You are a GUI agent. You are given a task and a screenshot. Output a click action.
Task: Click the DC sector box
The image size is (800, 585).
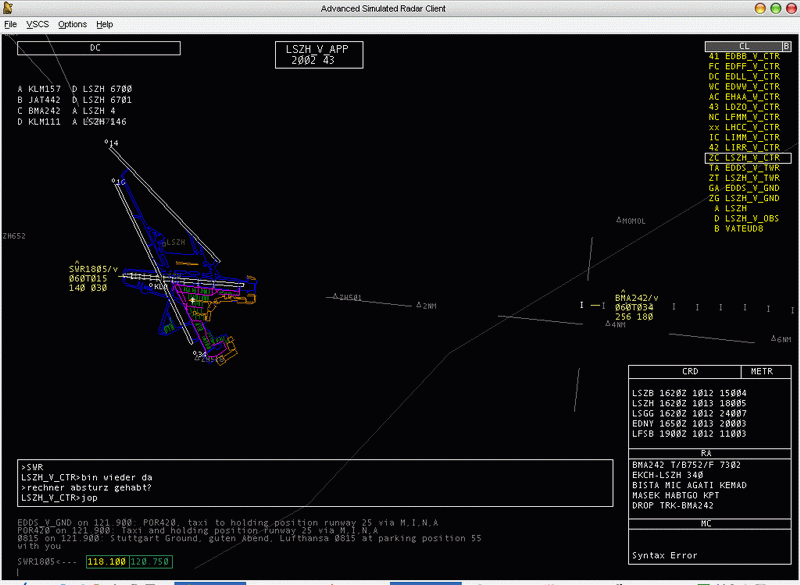pyautogui.click(x=97, y=47)
